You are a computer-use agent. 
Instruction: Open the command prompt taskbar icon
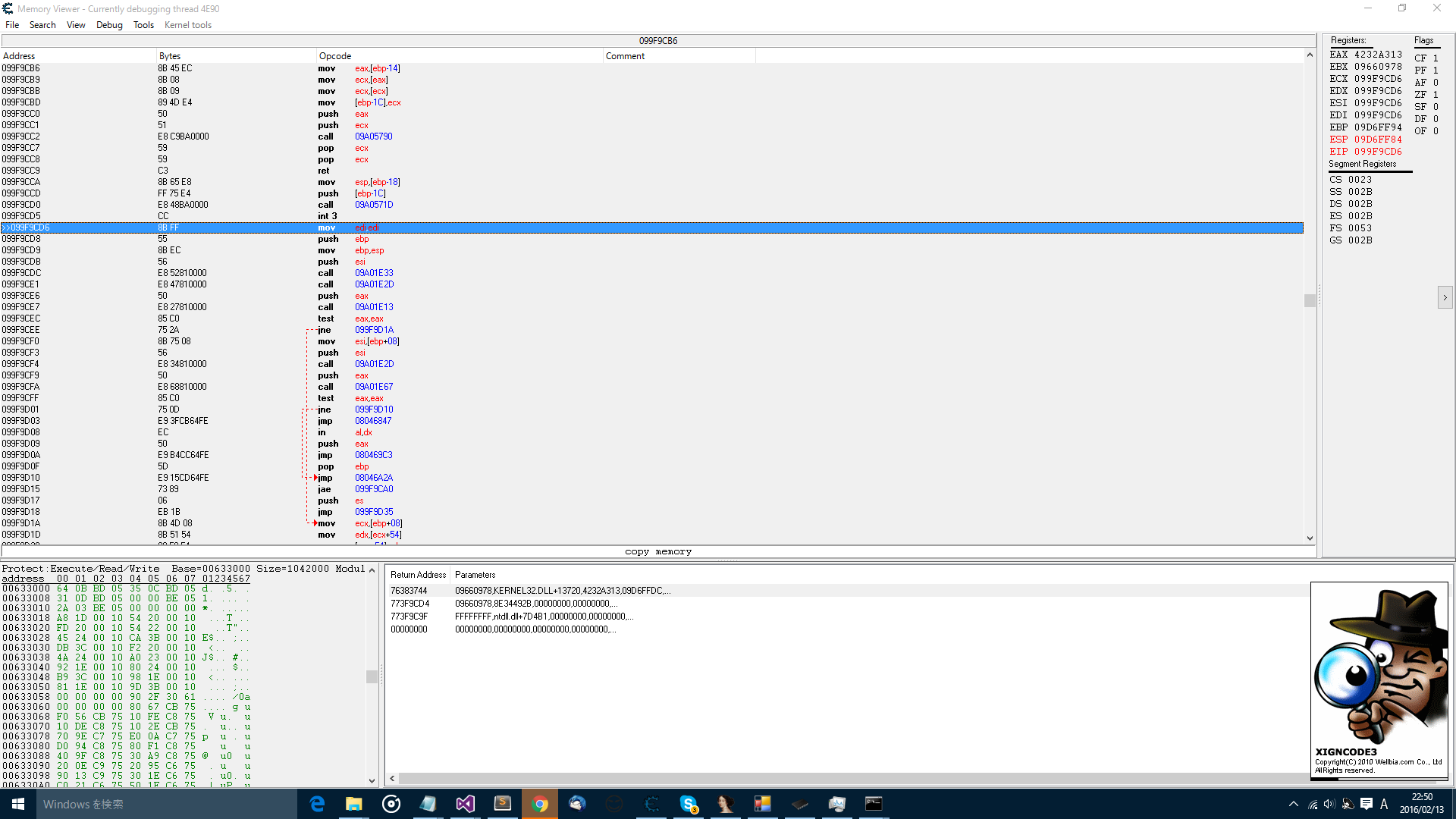click(x=874, y=804)
